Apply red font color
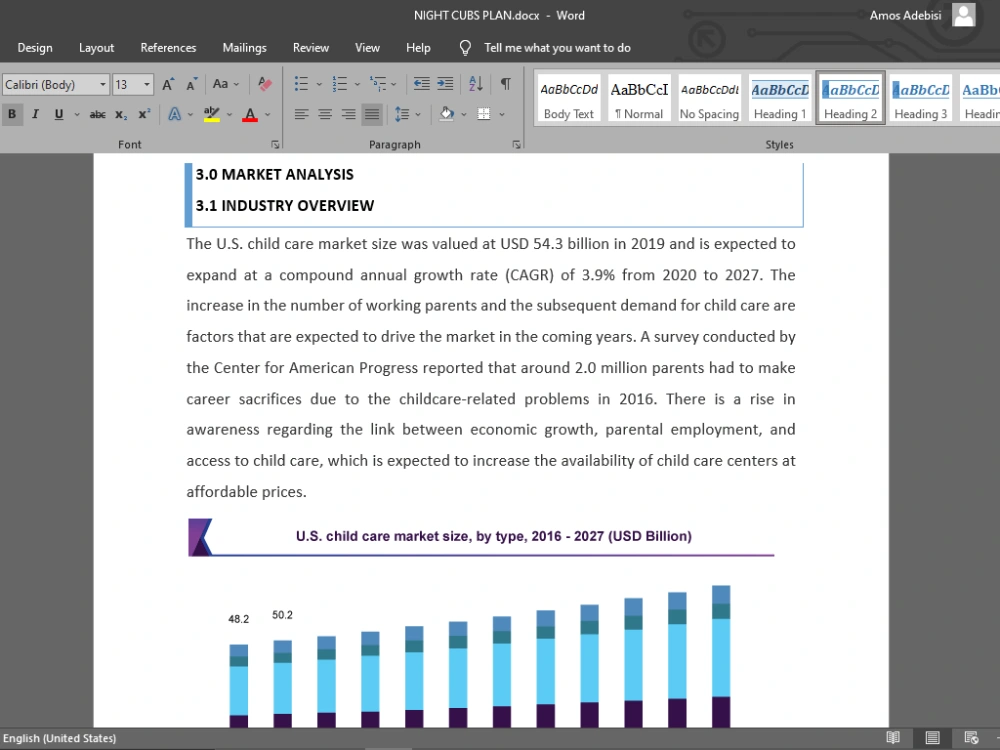Image resolution: width=1000 pixels, height=750 pixels. coord(250,114)
